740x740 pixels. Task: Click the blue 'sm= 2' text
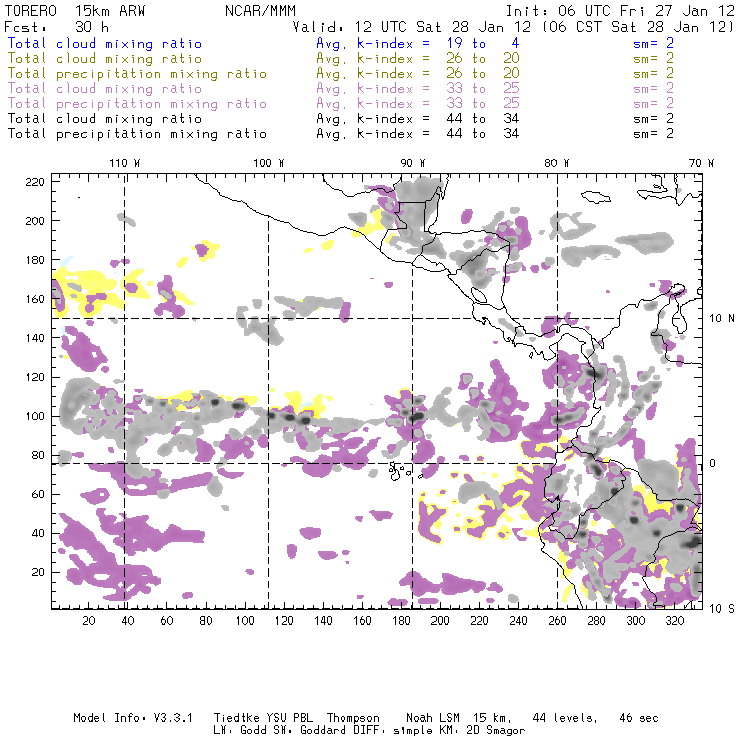653,43
